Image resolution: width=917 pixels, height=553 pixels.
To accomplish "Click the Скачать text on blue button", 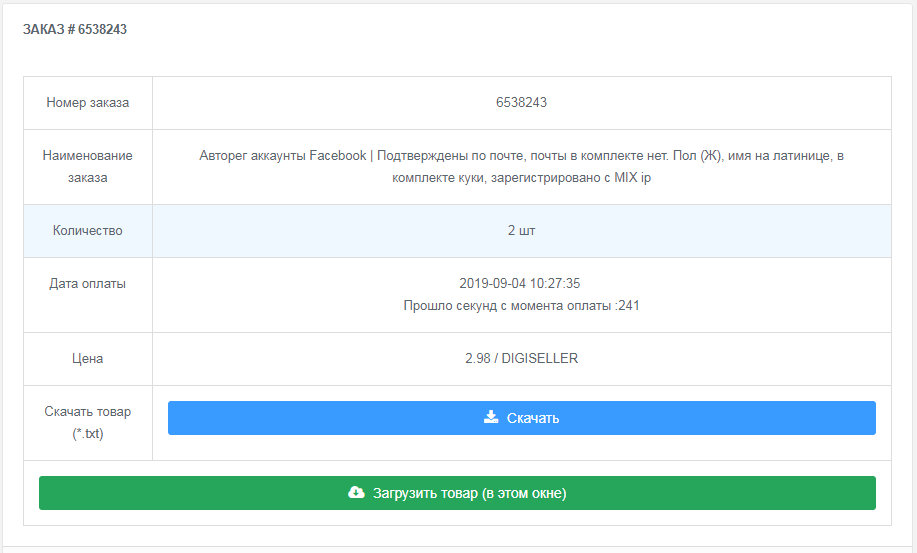I will click(x=533, y=418).
